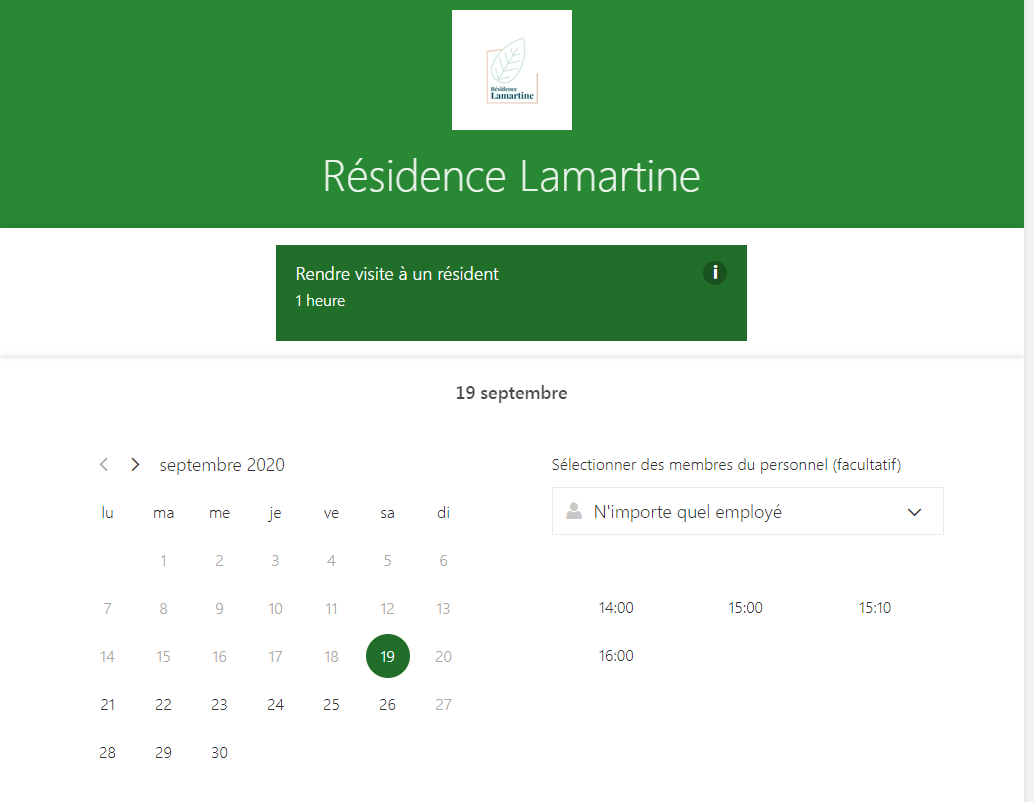The height and width of the screenshot is (802, 1034).
Task: Click the Rendre visite à un résident service
Action: click(x=480, y=292)
